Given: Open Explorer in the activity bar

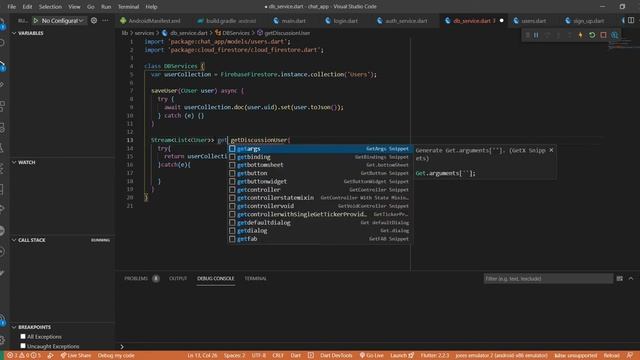Looking at the screenshot, I should (x=2, y=24).
